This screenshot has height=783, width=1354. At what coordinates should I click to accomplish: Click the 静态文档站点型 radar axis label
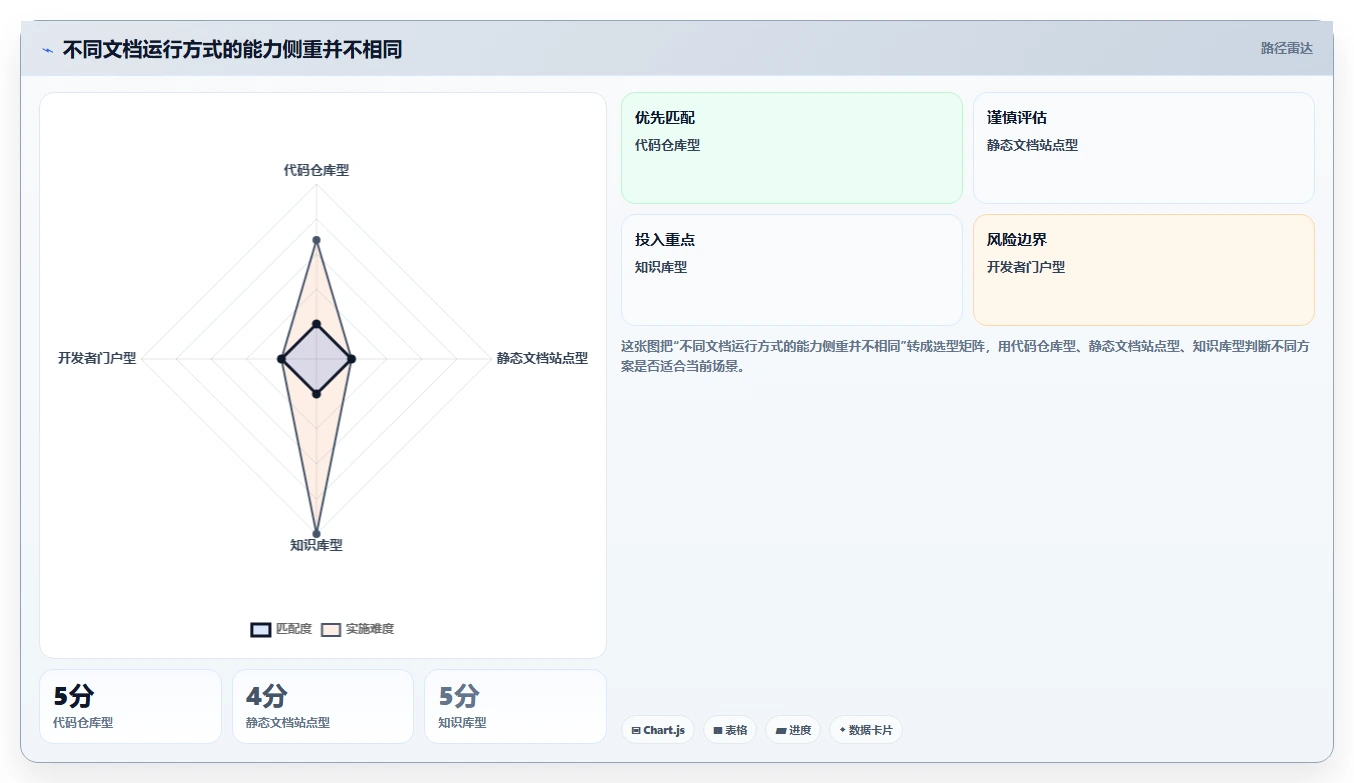pos(542,358)
